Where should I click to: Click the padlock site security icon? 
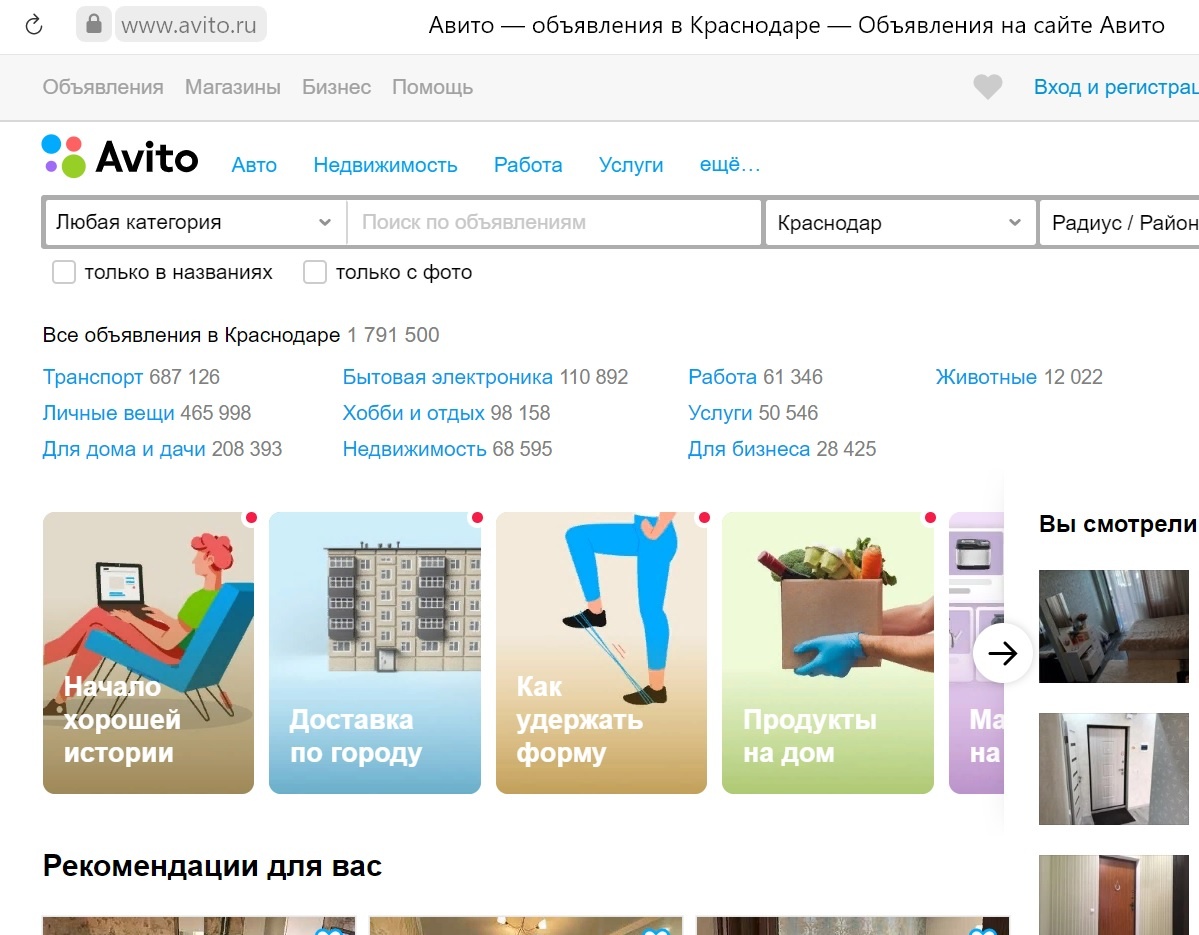click(93, 24)
